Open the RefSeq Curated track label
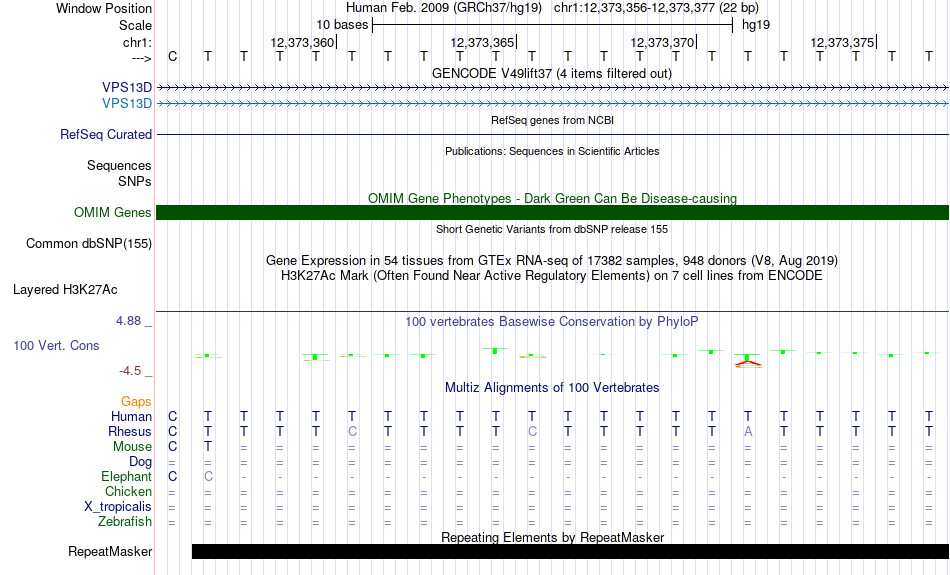950x575 pixels. click(x=105, y=135)
